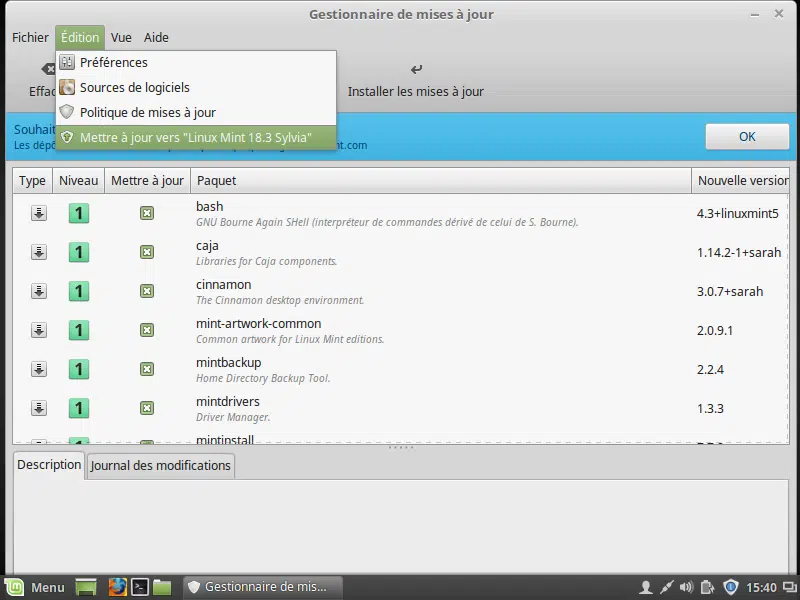
Task: Click the volume icon in system tray
Action: (686, 588)
